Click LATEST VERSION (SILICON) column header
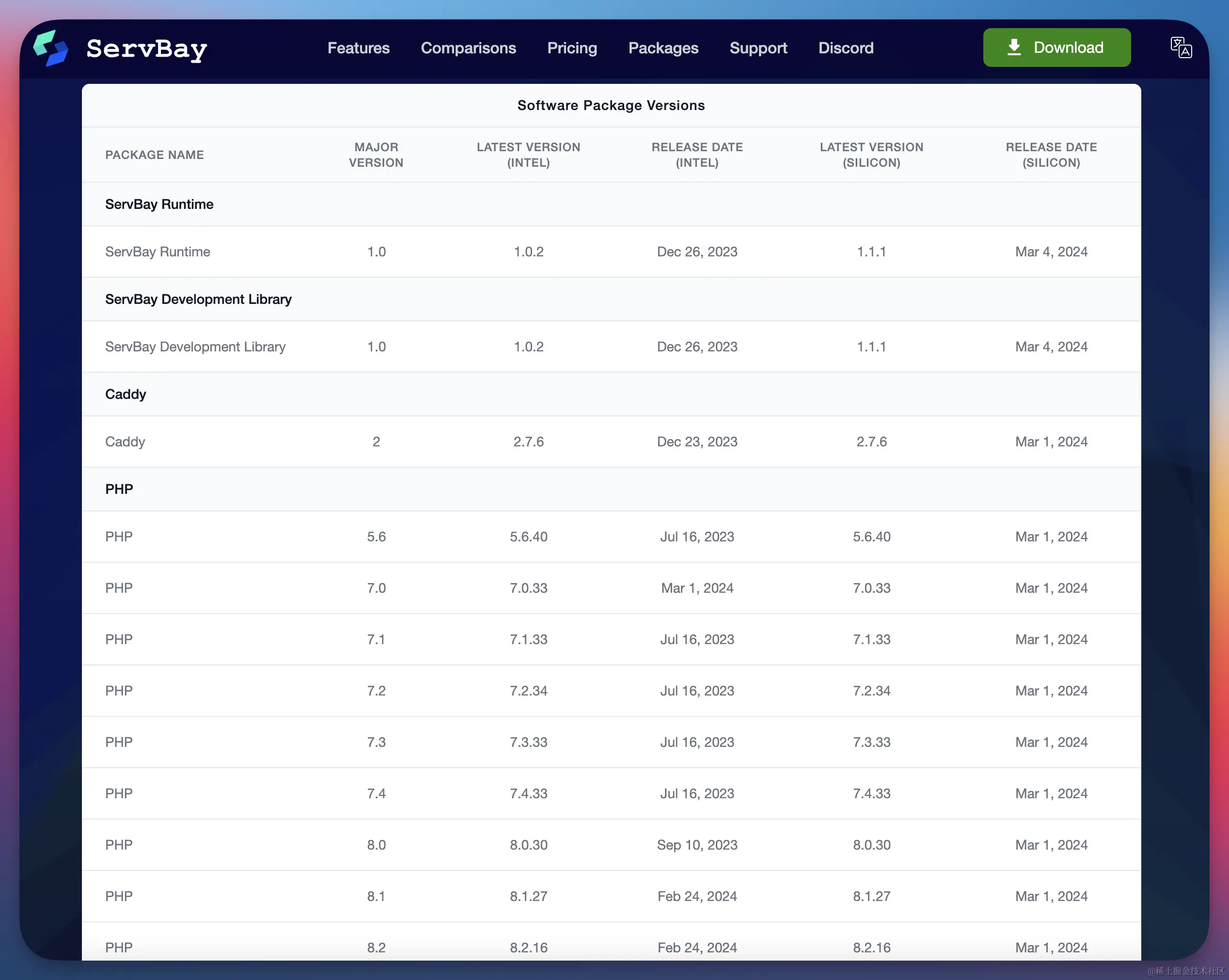The image size is (1229, 980). pyautogui.click(x=871, y=155)
